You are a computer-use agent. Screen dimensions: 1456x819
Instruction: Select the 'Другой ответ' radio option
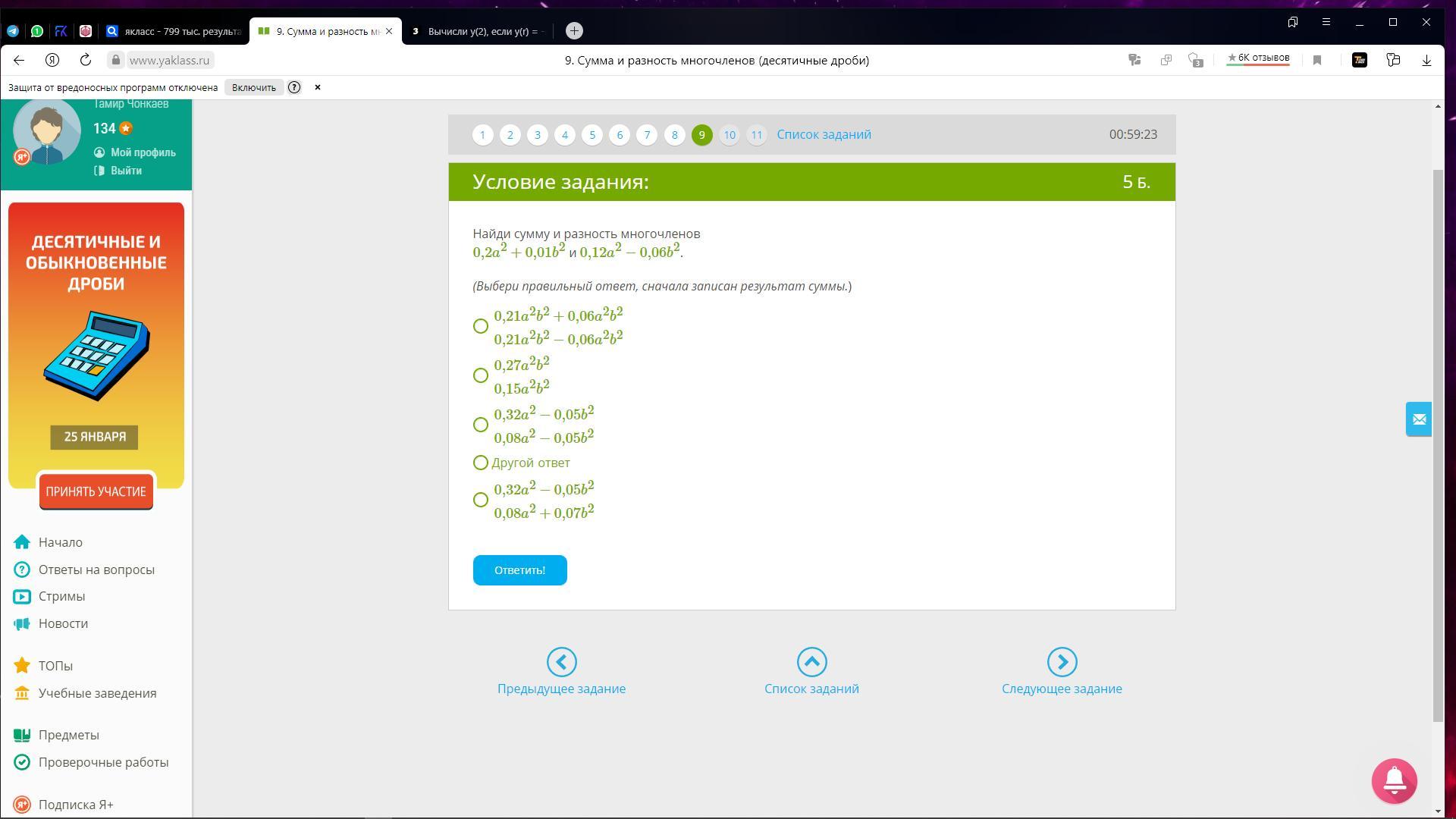coord(481,463)
